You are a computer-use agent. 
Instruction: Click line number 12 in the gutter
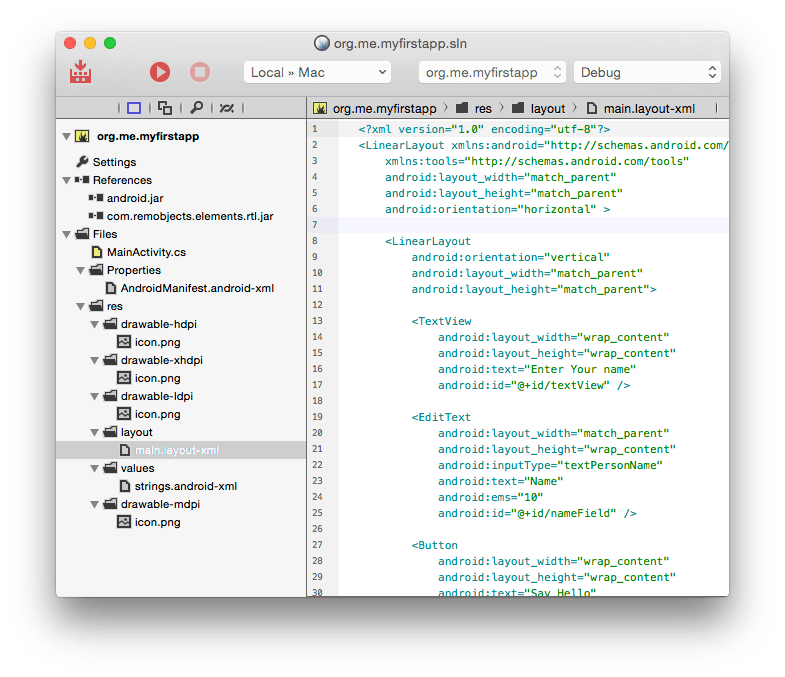(x=317, y=305)
